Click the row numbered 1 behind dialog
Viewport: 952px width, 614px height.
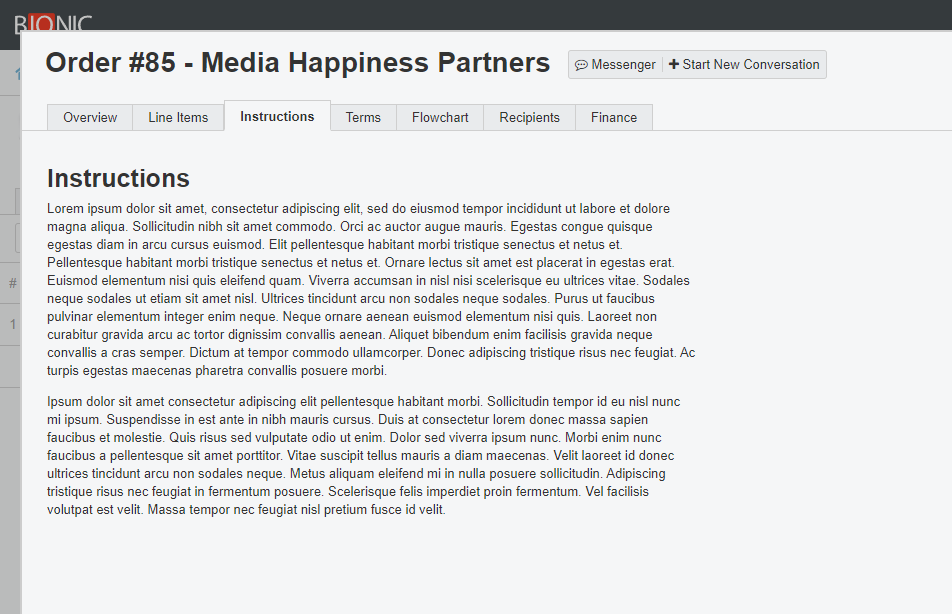tap(13, 324)
